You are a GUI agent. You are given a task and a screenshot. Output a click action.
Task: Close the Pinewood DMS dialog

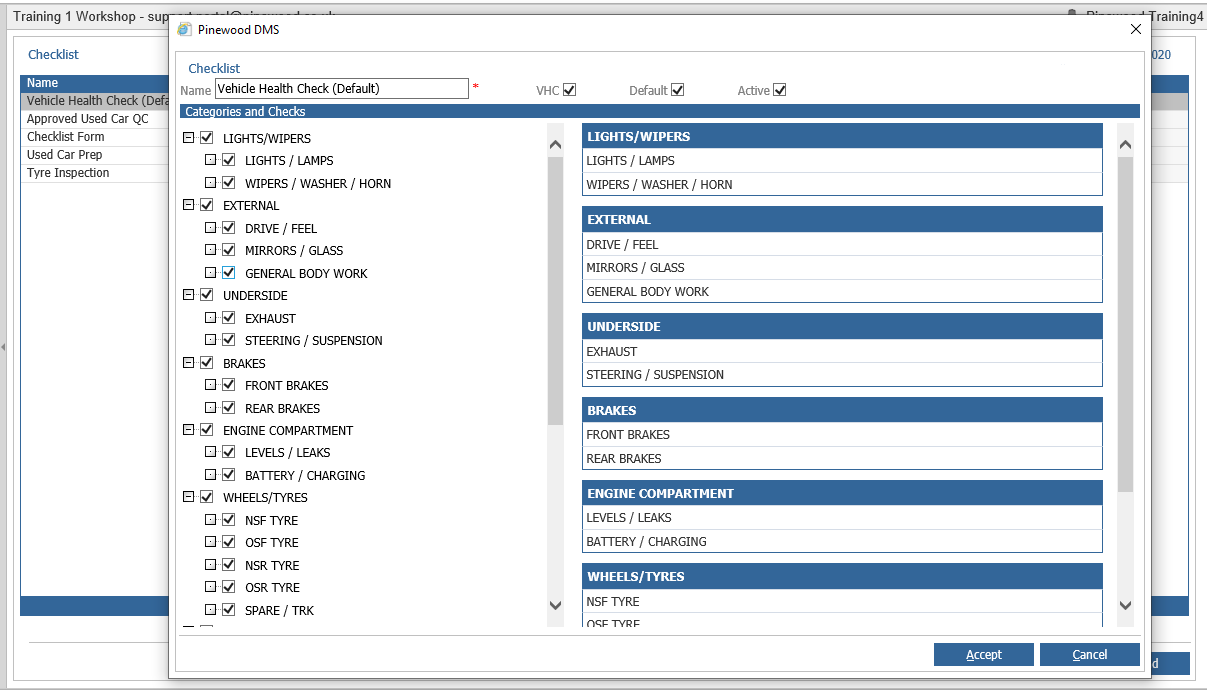[1135, 29]
